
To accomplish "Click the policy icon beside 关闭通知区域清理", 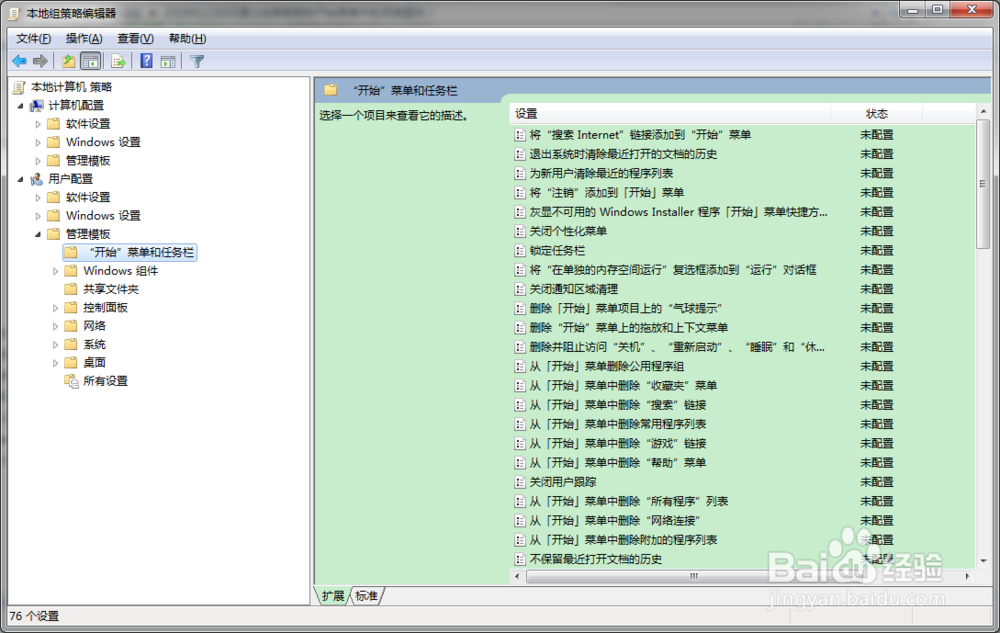I will click(520, 289).
